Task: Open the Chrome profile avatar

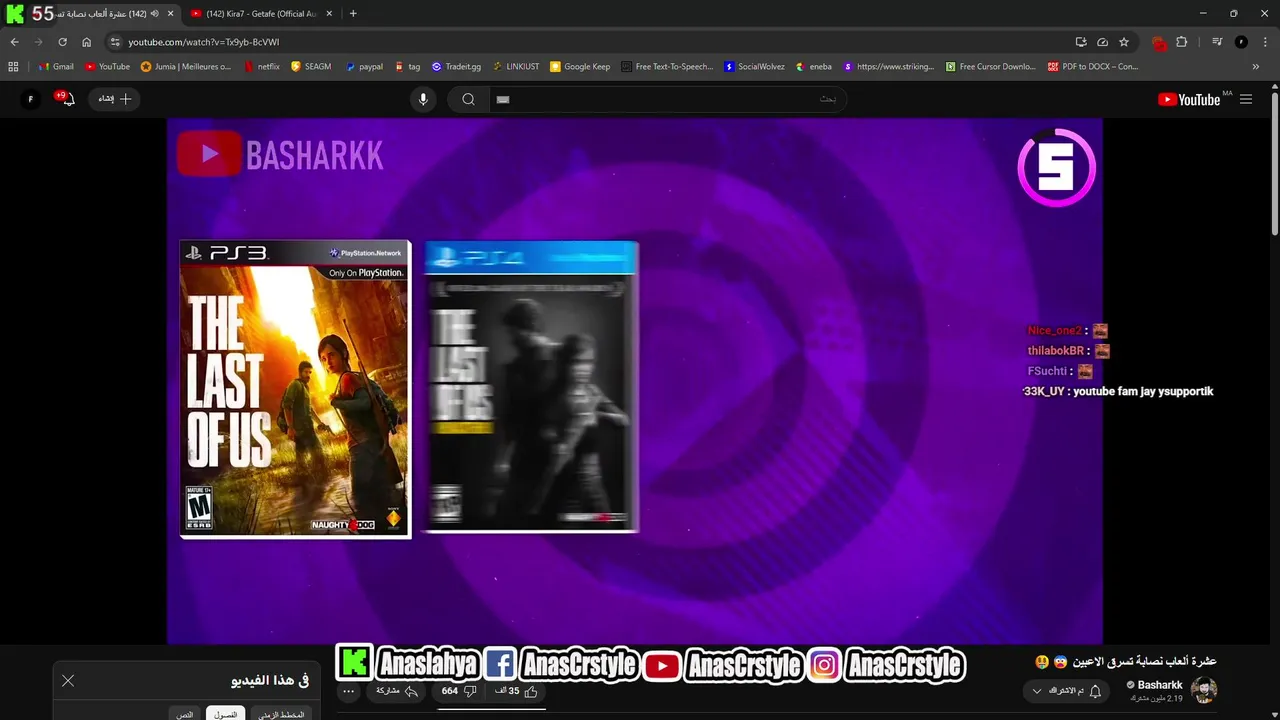Action: (1241, 42)
